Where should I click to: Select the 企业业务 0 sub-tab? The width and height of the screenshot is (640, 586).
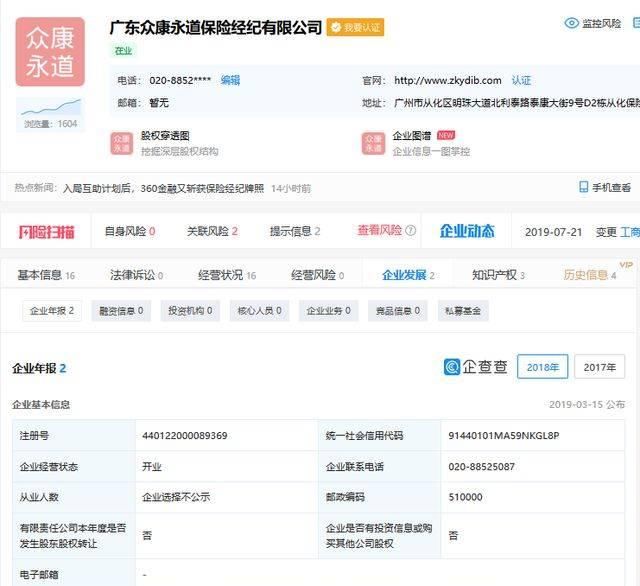click(x=329, y=311)
